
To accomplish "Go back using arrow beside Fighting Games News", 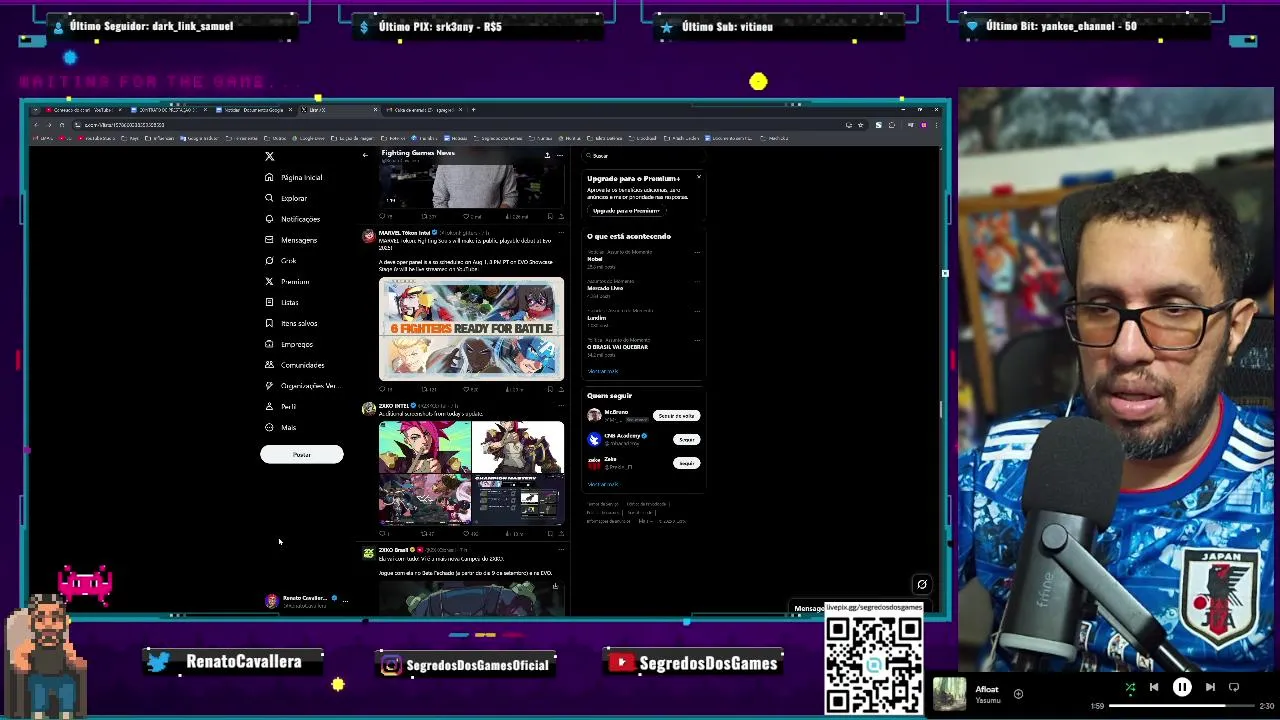I will (x=365, y=155).
